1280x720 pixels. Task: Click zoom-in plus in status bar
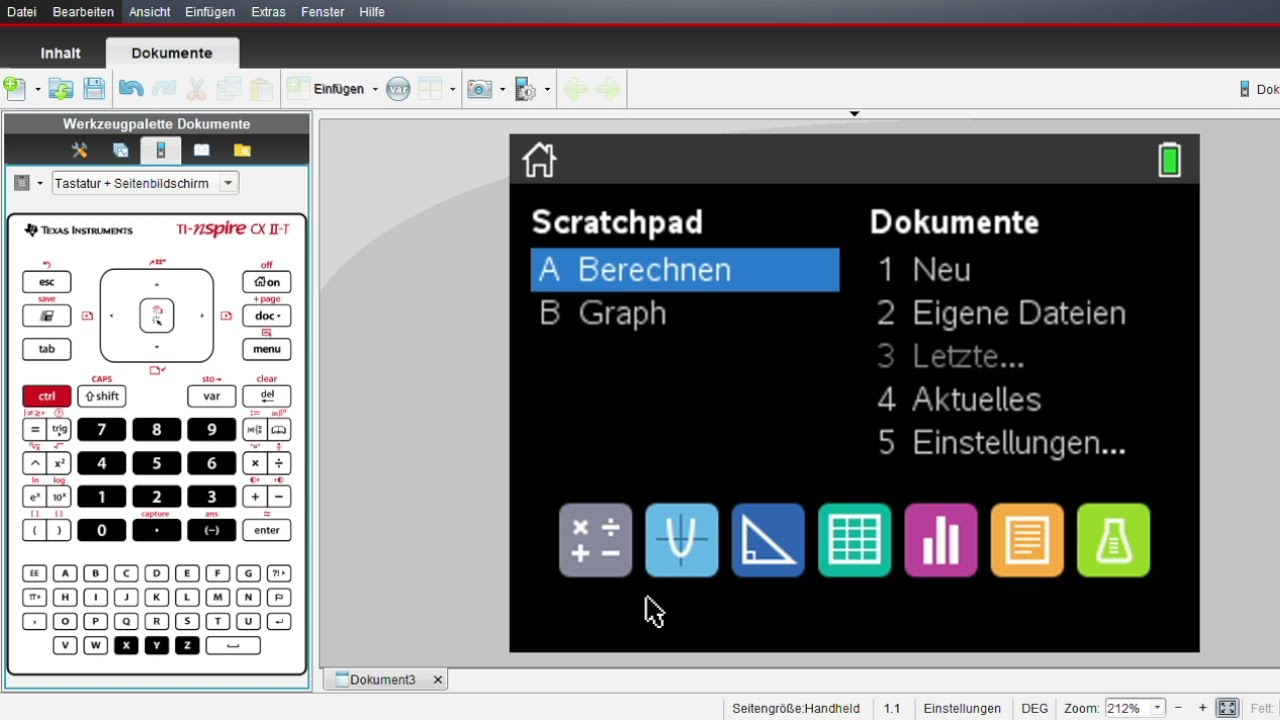coord(1202,708)
